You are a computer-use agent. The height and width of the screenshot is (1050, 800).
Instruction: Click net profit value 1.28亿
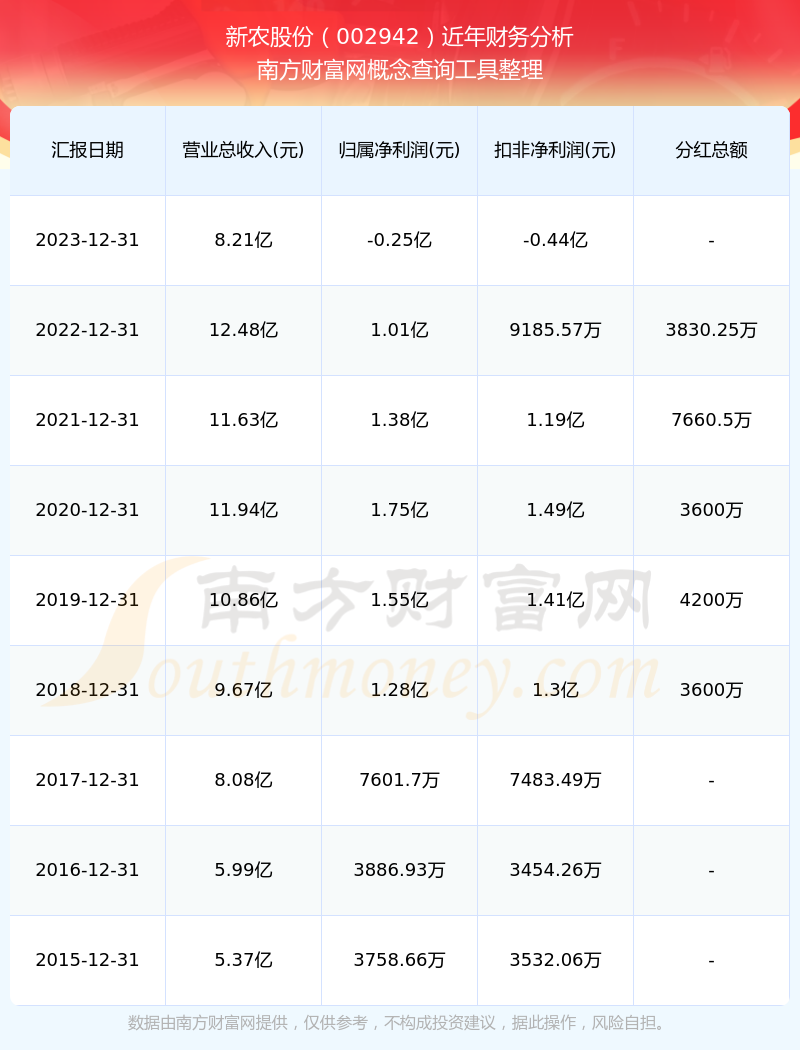pyautogui.click(x=400, y=690)
